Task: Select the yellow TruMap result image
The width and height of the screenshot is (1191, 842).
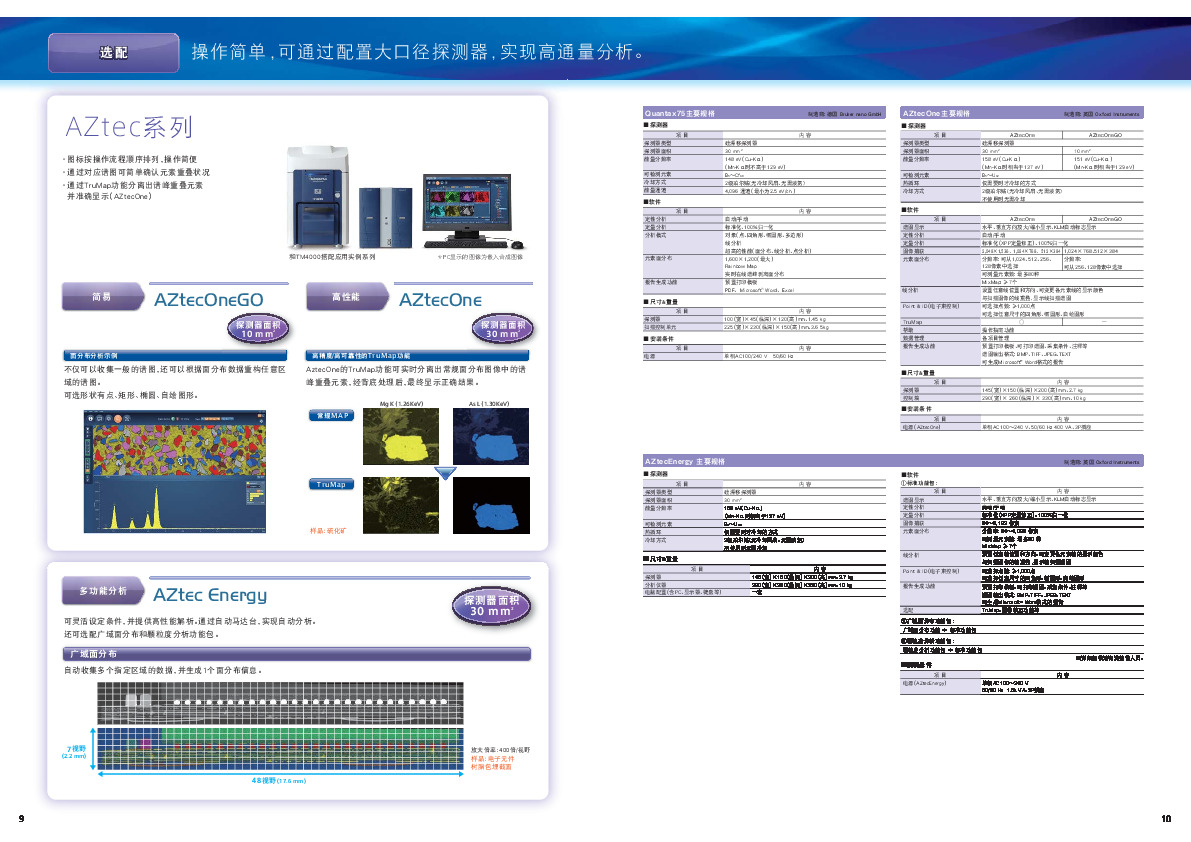Action: point(400,506)
